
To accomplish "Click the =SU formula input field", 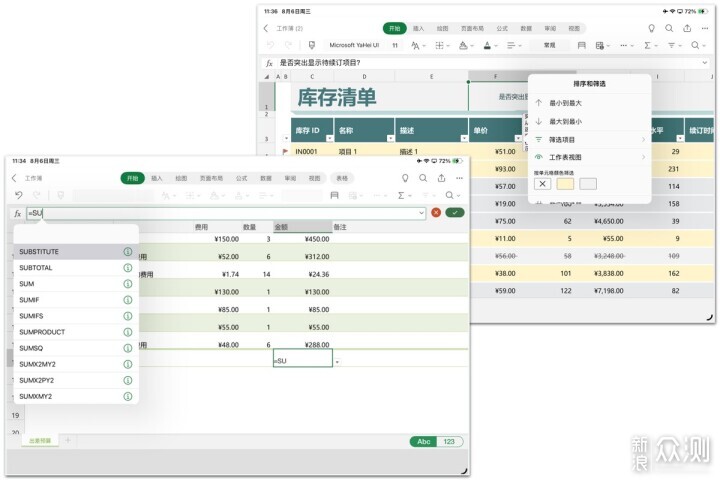I will [x=225, y=213].
